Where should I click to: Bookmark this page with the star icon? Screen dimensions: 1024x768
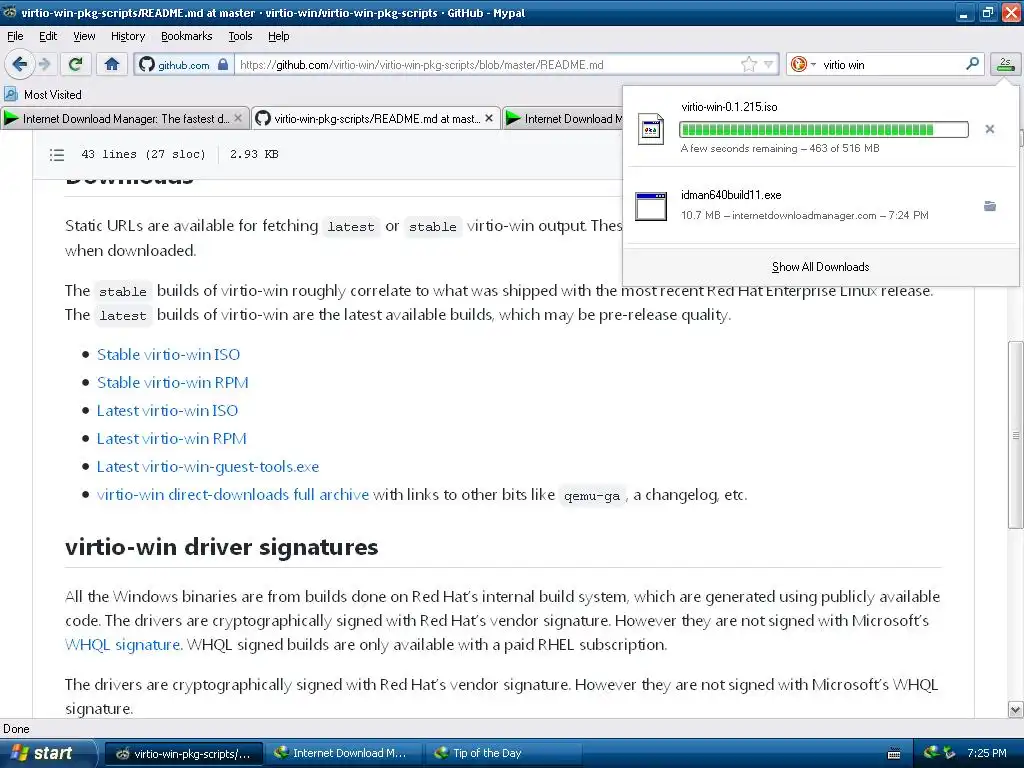pyautogui.click(x=748, y=64)
